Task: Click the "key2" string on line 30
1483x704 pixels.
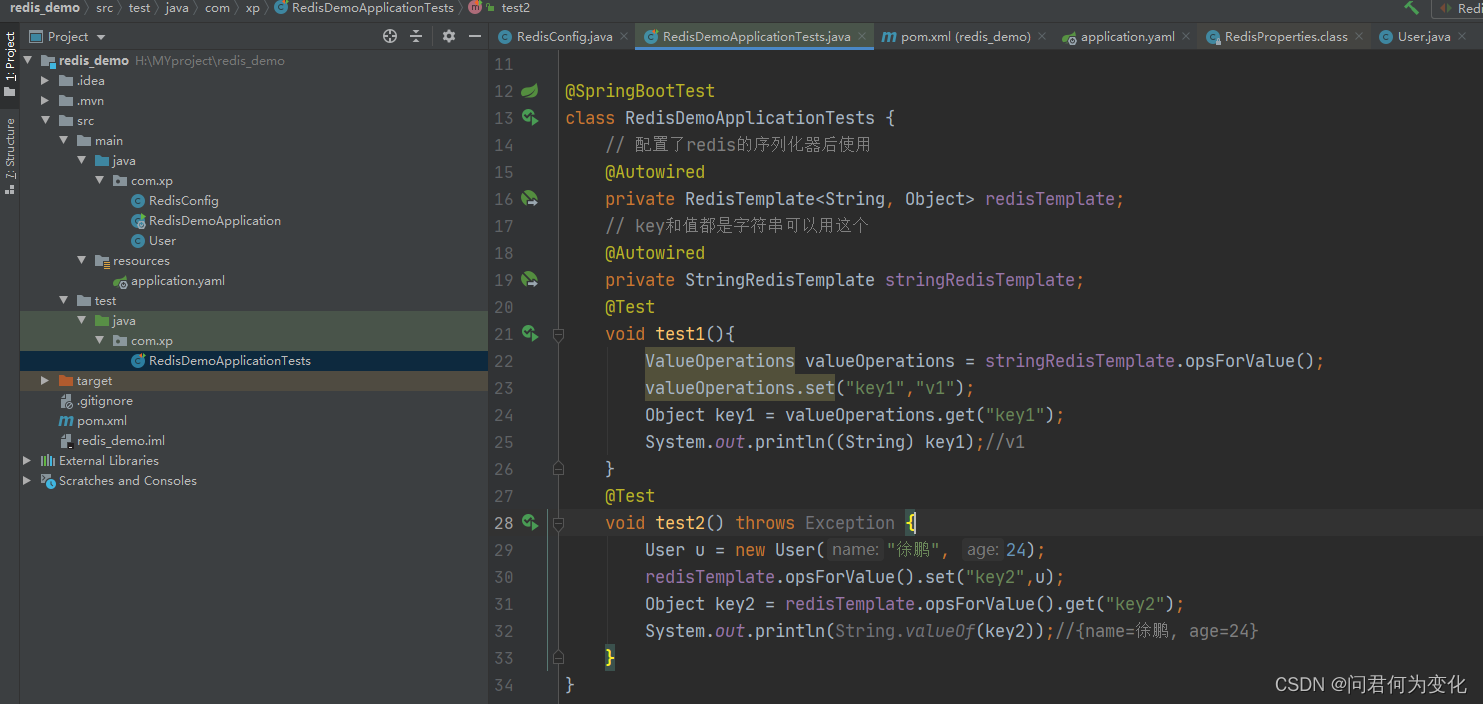Action: [995, 577]
